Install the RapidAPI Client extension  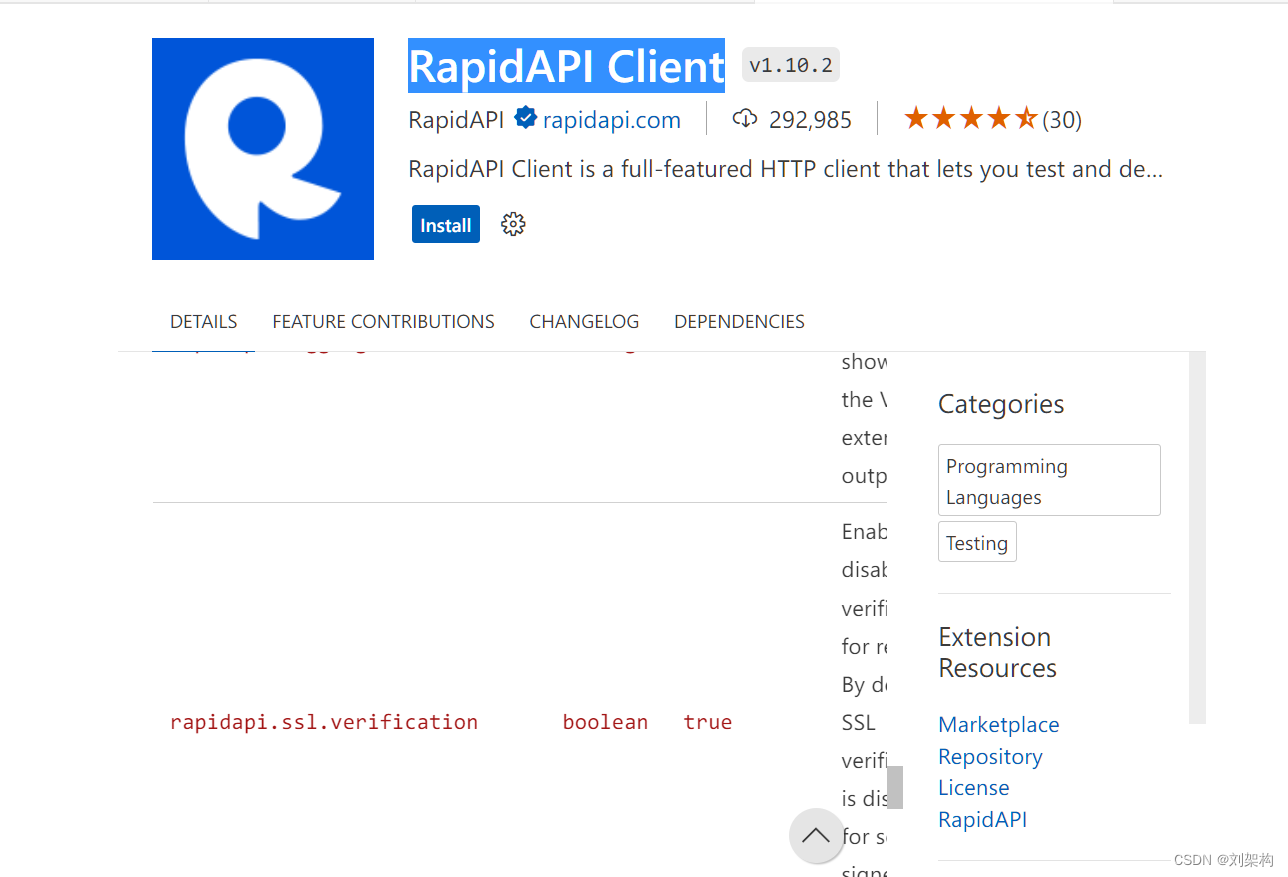446,224
